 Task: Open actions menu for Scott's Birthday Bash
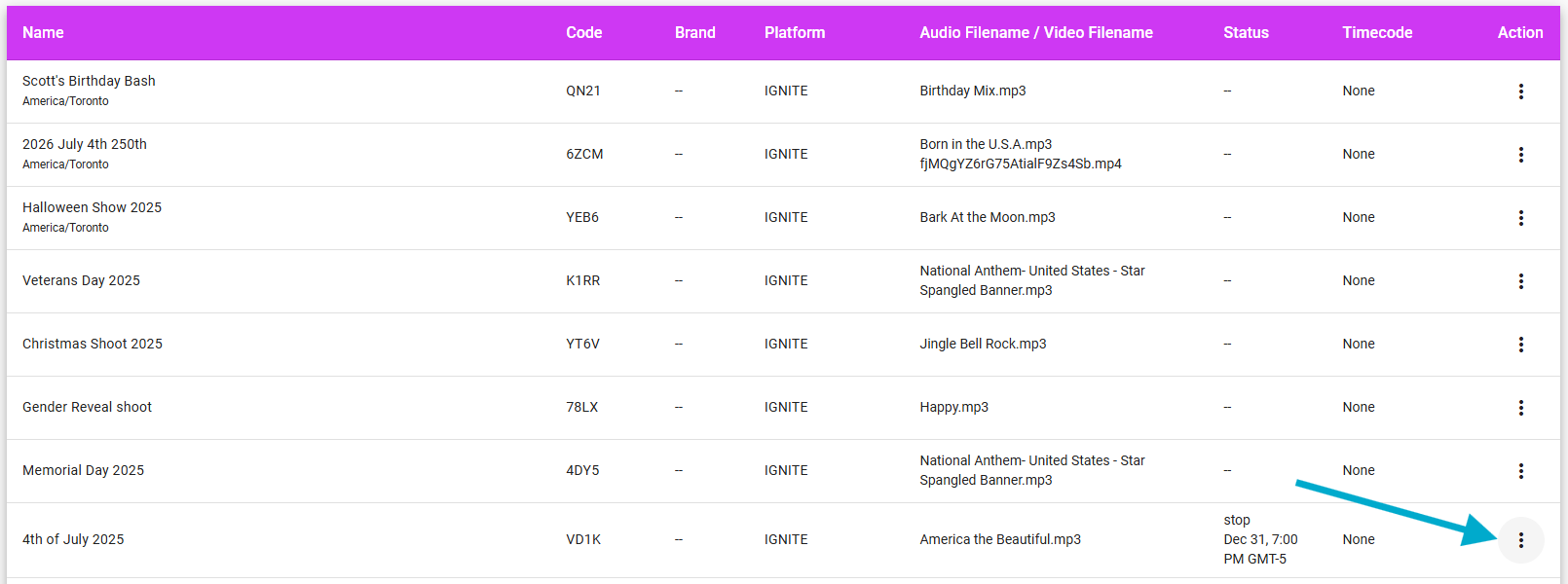pos(1520,91)
